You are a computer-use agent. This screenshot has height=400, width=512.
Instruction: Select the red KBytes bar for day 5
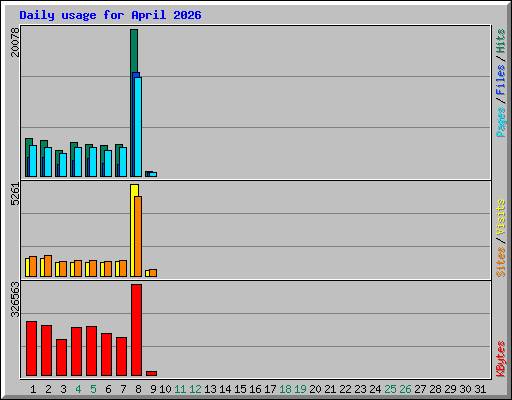point(91,351)
